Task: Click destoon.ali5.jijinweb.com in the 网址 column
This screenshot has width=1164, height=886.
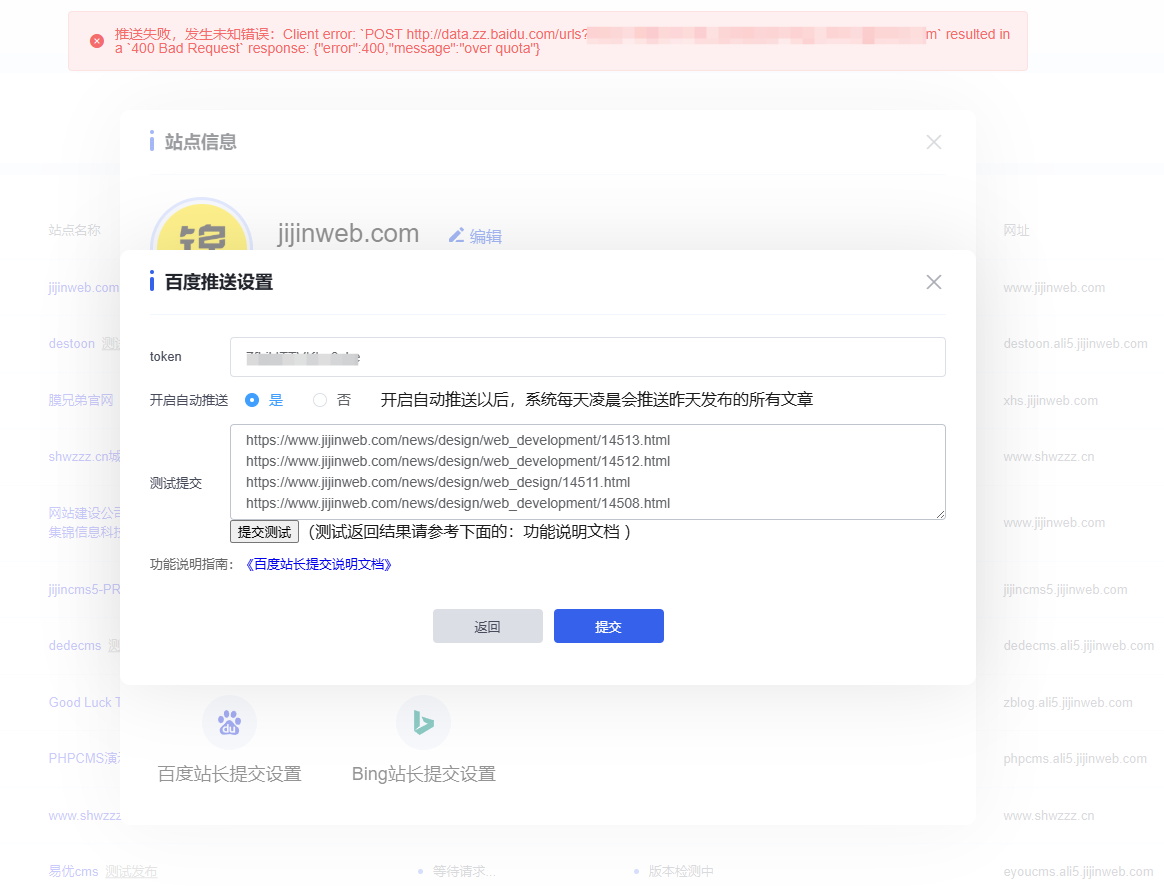Action: (x=1076, y=344)
